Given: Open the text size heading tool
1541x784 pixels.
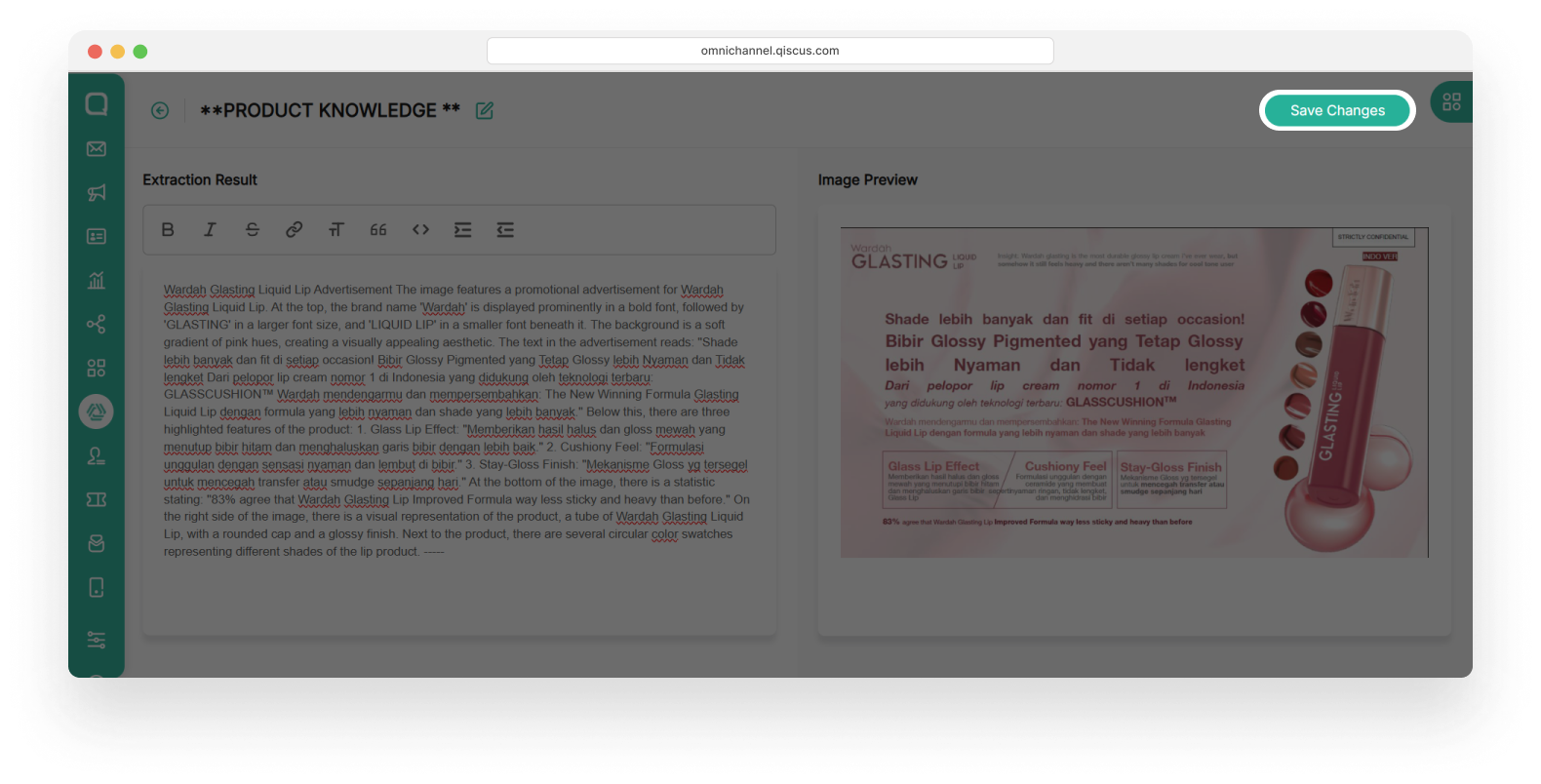Looking at the screenshot, I should [336, 229].
